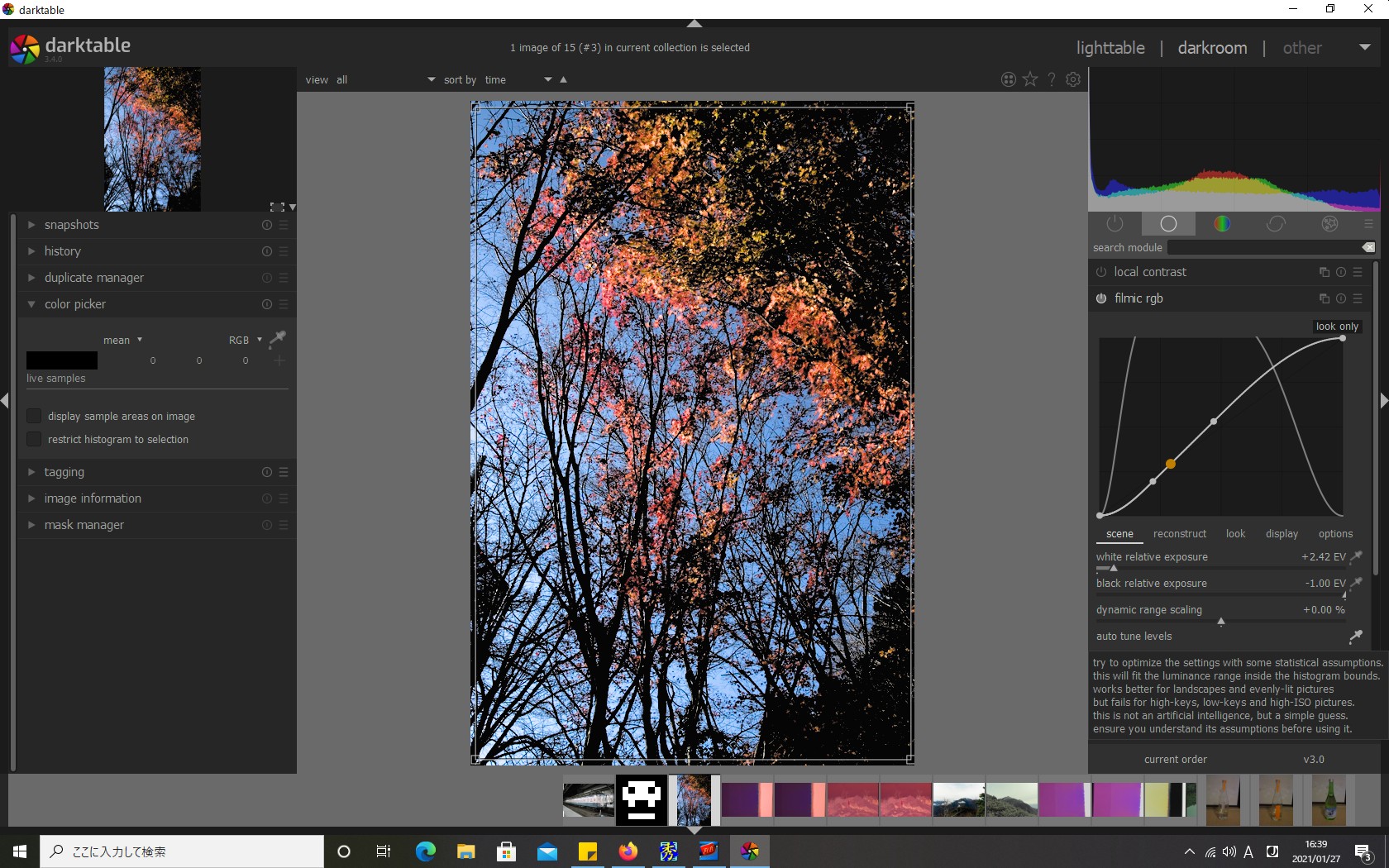Screen dimensions: 1389x868
Task: Pick white relative exposure with eyedropper
Action: point(1356,557)
